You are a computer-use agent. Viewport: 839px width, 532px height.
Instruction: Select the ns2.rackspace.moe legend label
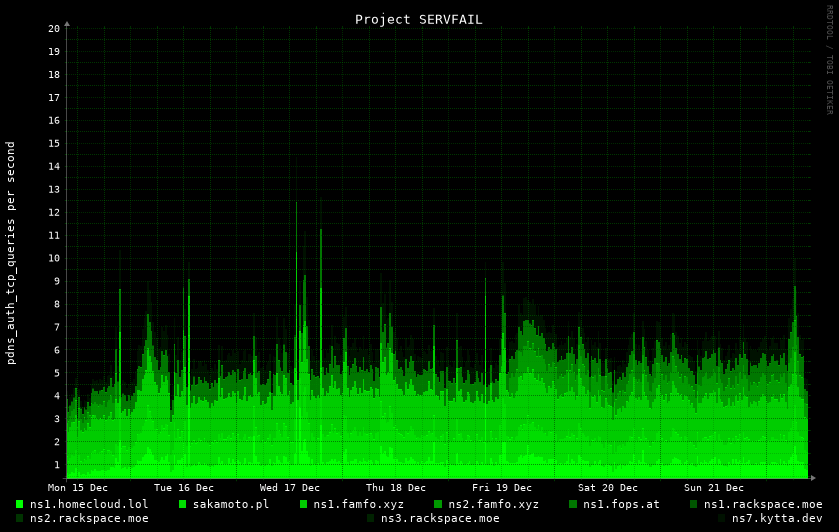click(x=89, y=518)
